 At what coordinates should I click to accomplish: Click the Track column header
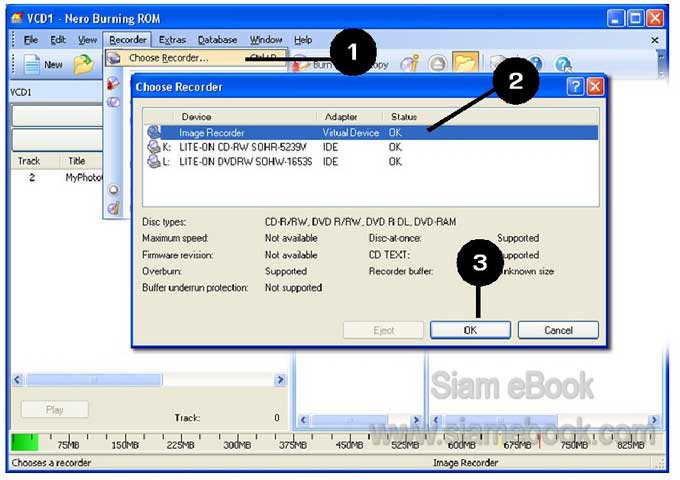pyautogui.click(x=35, y=161)
